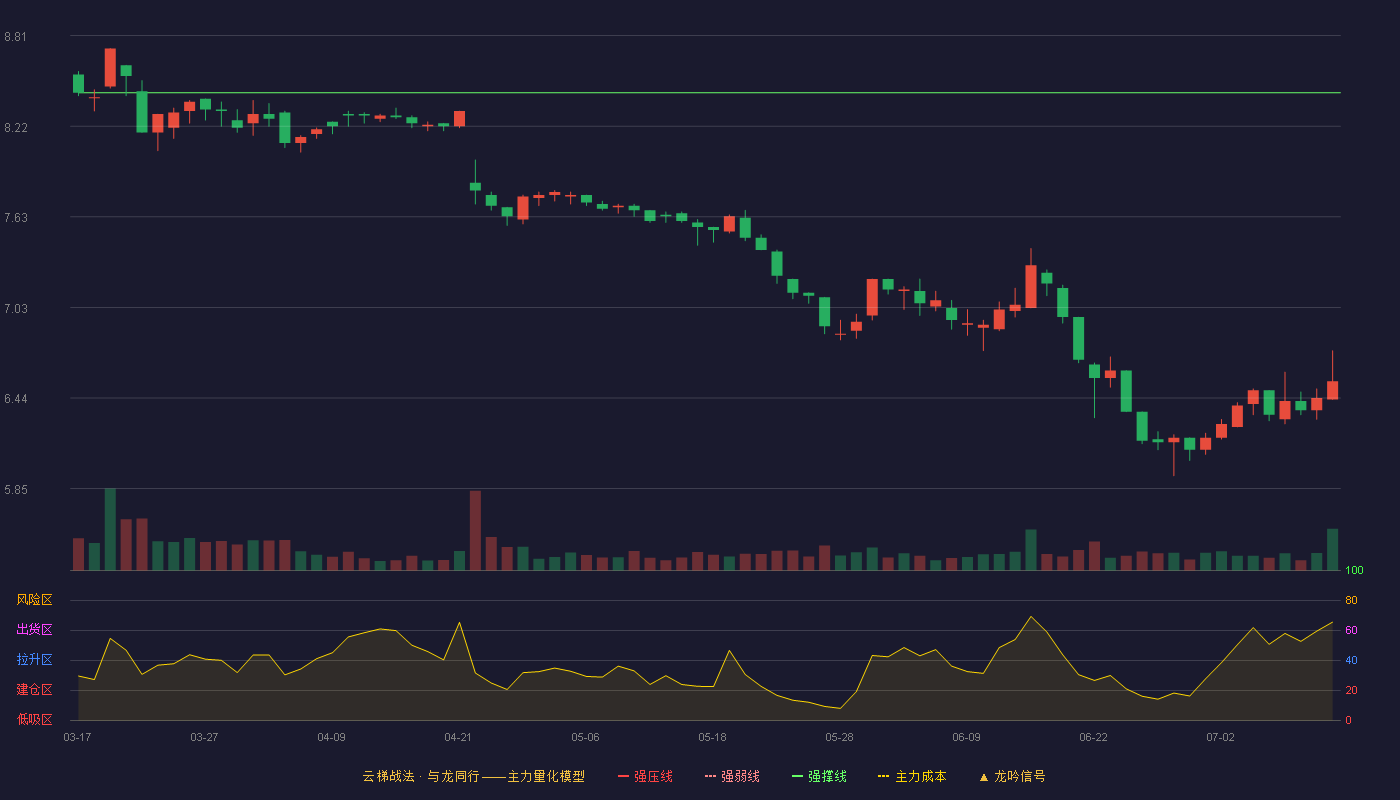
Task: Click the 8.22 price axis label
Action: 15,128
